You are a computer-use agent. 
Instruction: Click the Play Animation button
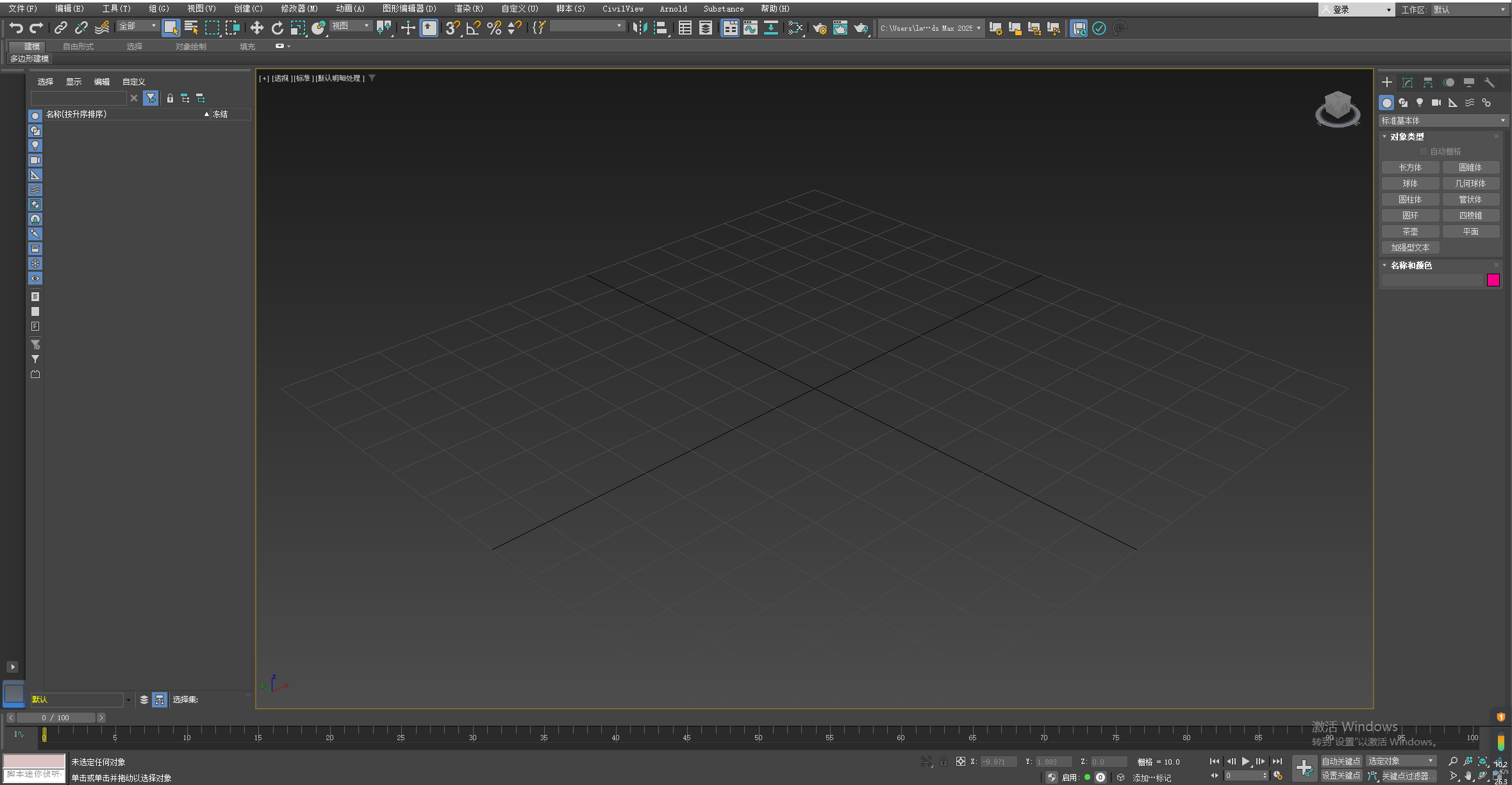coord(1245,761)
